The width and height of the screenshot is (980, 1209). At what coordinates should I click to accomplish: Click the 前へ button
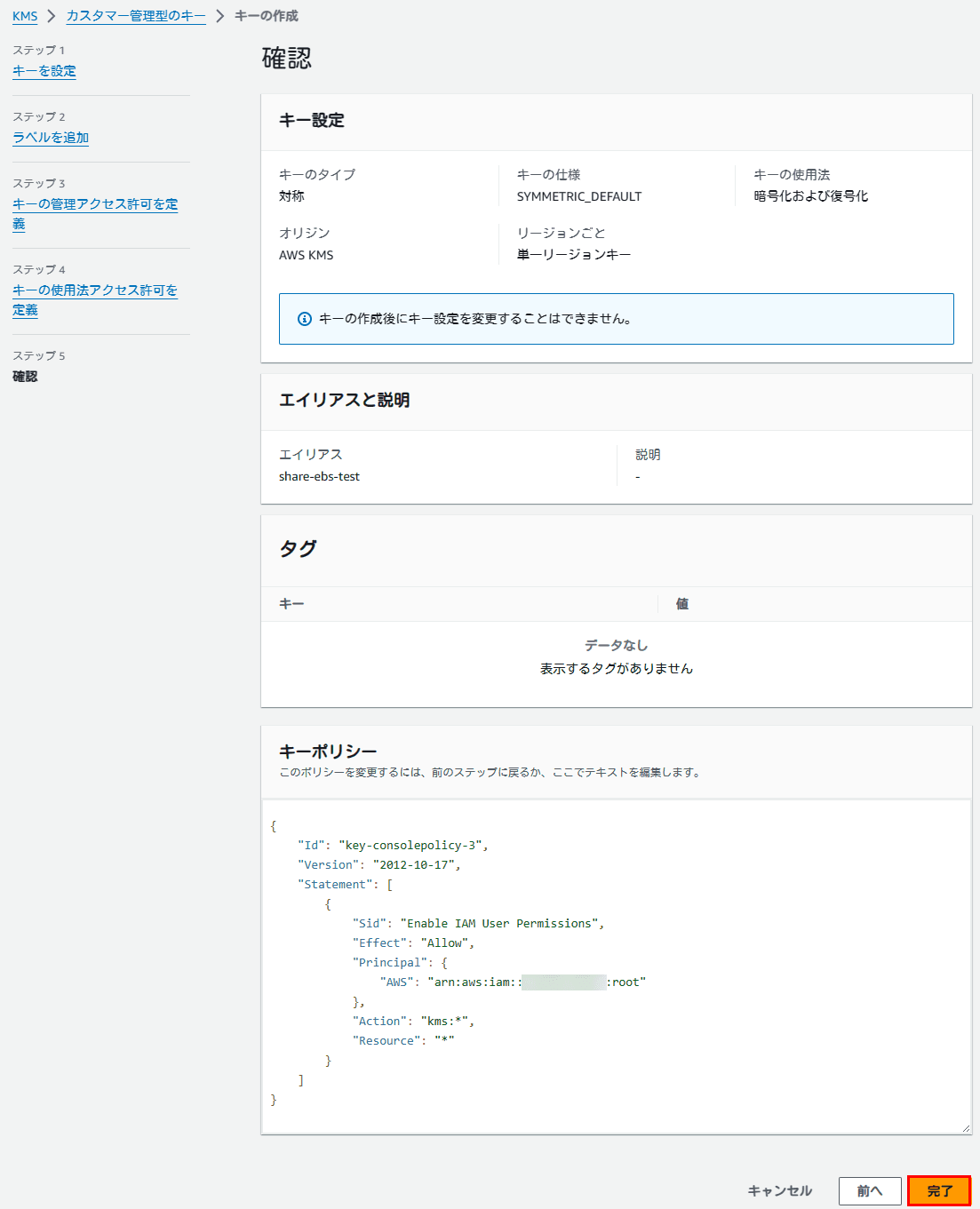[x=870, y=1191]
